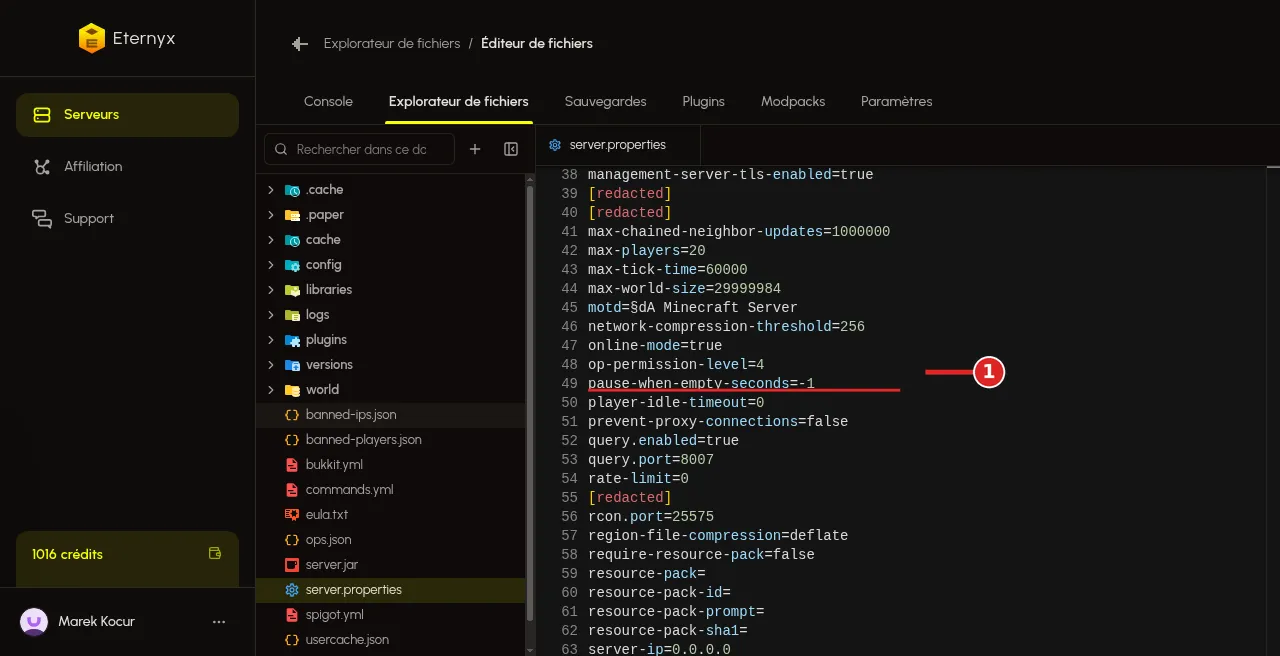Click the Serveurs sidebar icon
The height and width of the screenshot is (656, 1280).
tap(42, 115)
